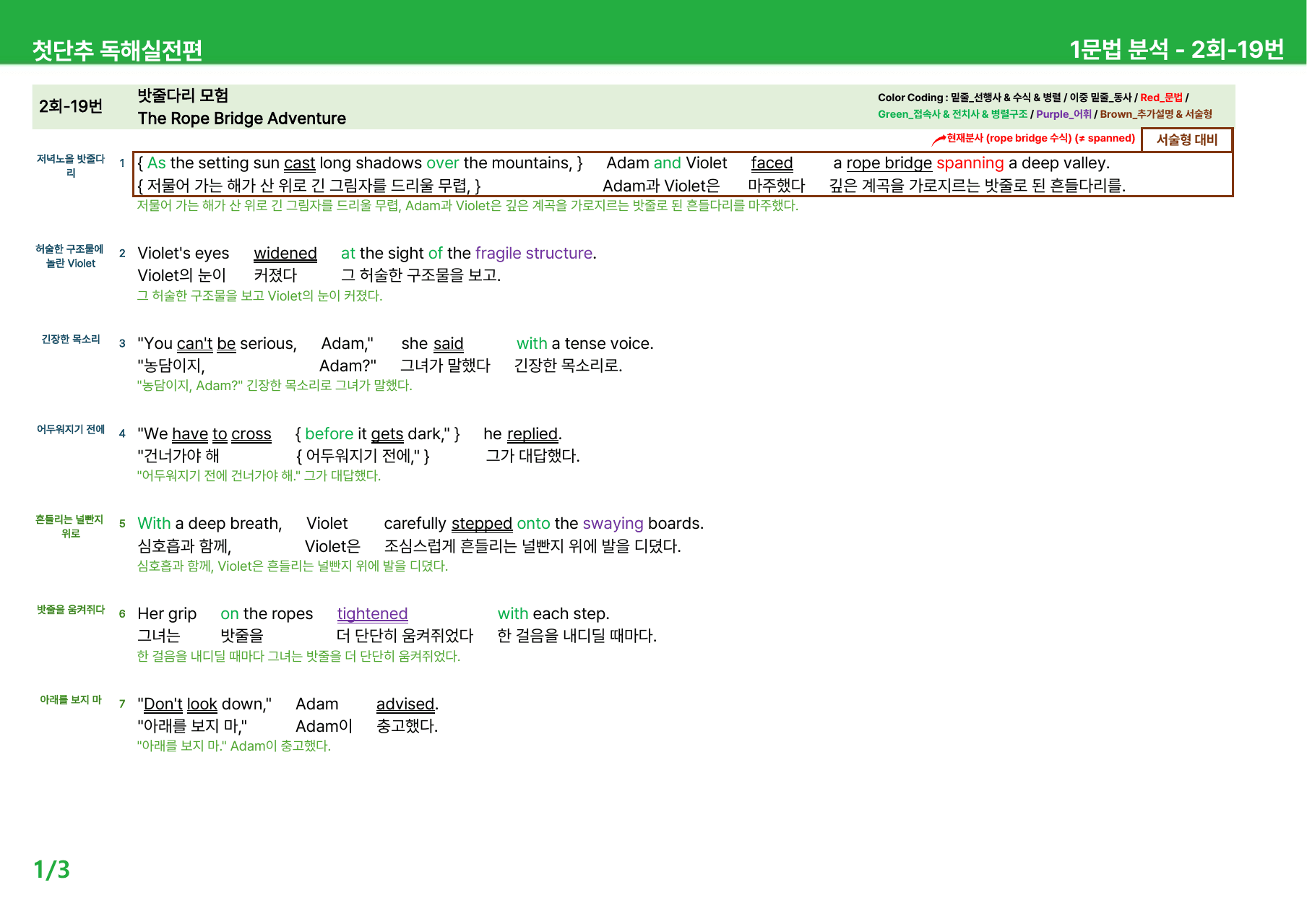Viewport: 1307px width, 924px height.
Task: Click the phrase 'each step.'
Action: pos(571,614)
